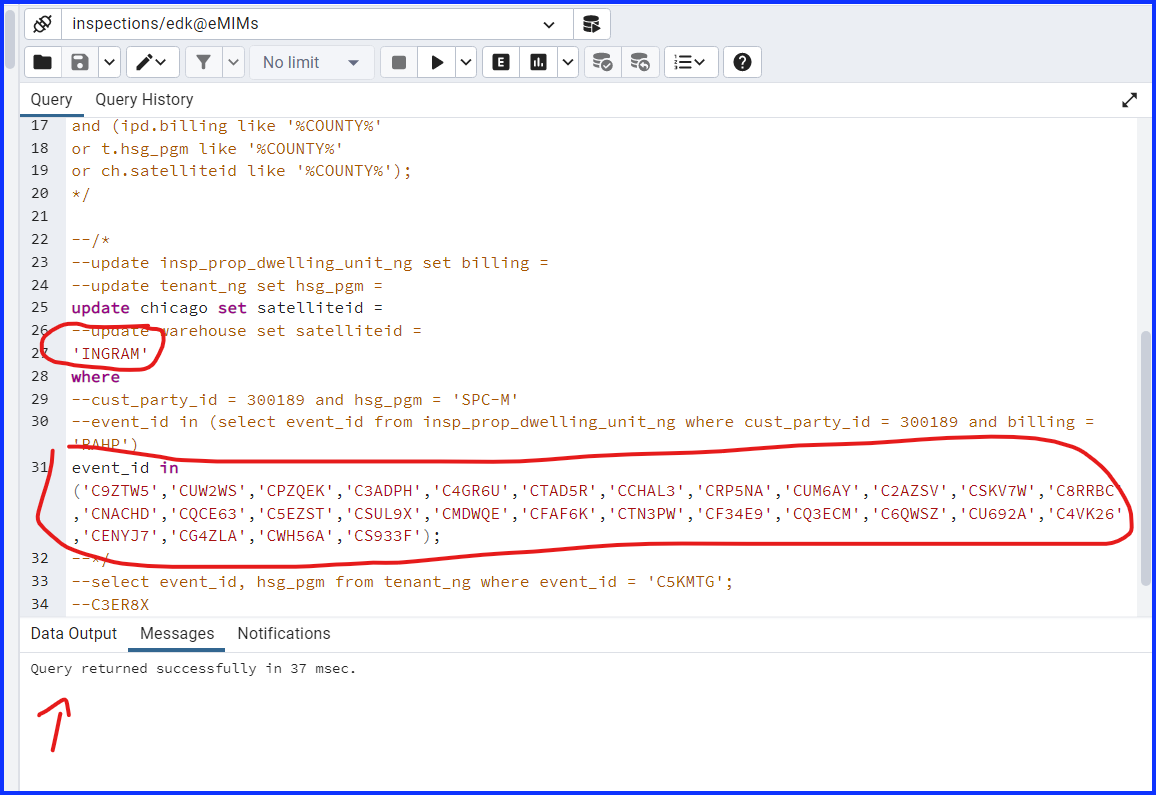Open the Help question mark icon
1156x795 pixels.
pos(742,62)
